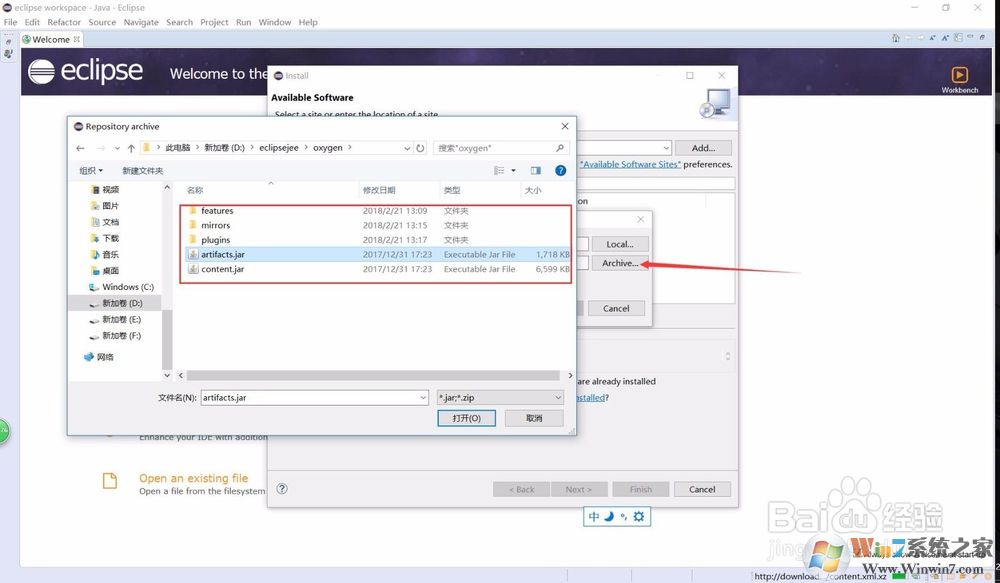Open the Window menu
This screenshot has width=1000, height=583.
(274, 22)
